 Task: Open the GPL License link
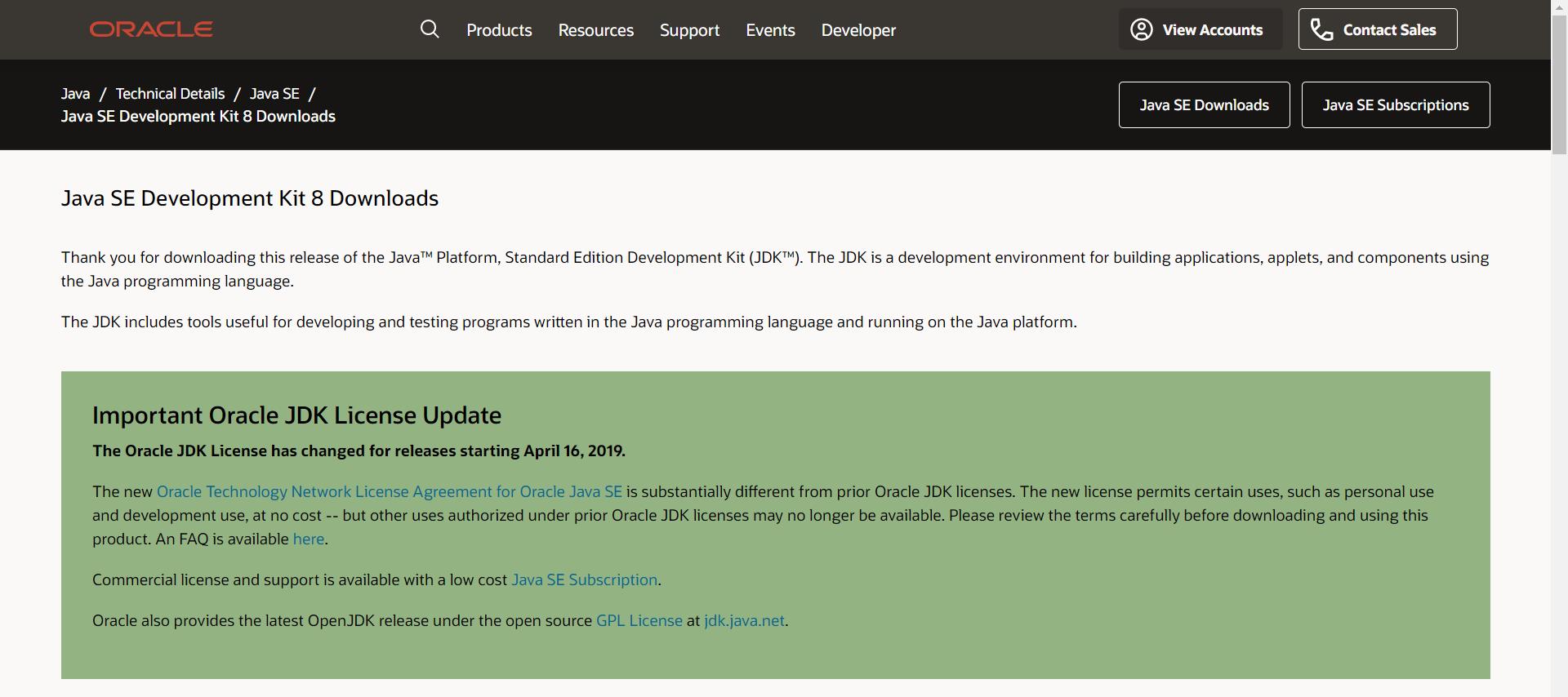point(639,620)
